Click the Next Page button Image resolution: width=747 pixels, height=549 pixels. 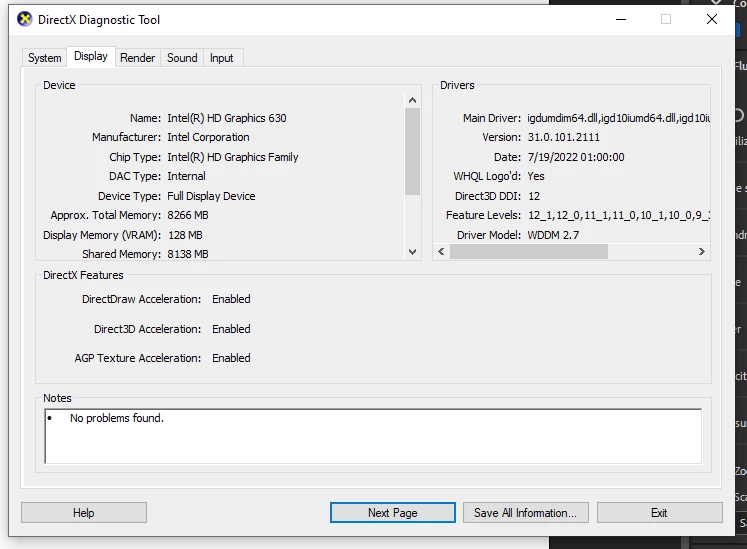(x=393, y=513)
